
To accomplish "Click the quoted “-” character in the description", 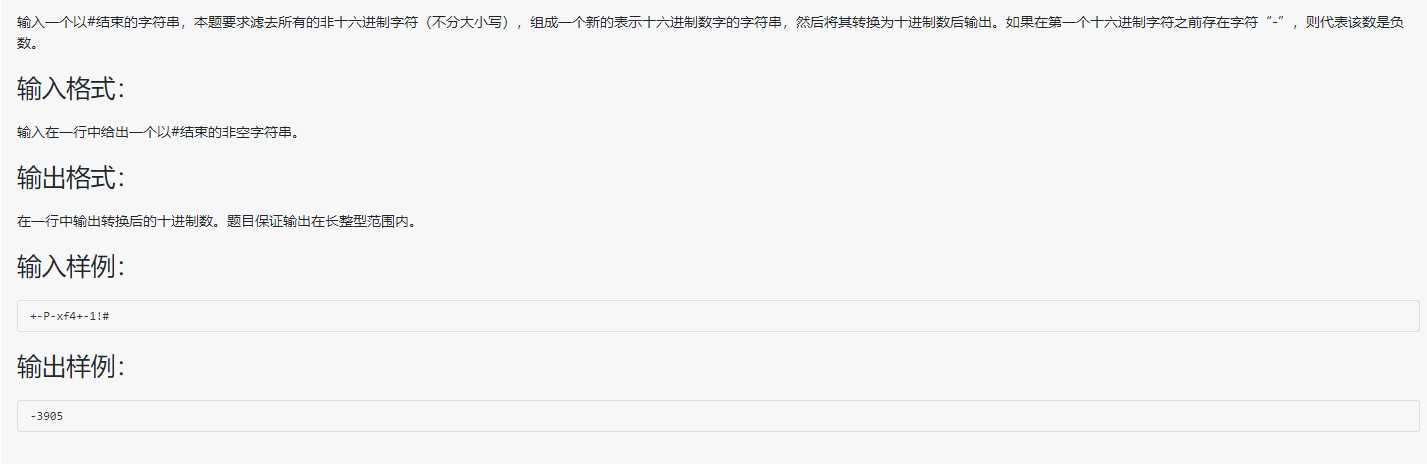I will coord(1275,23).
